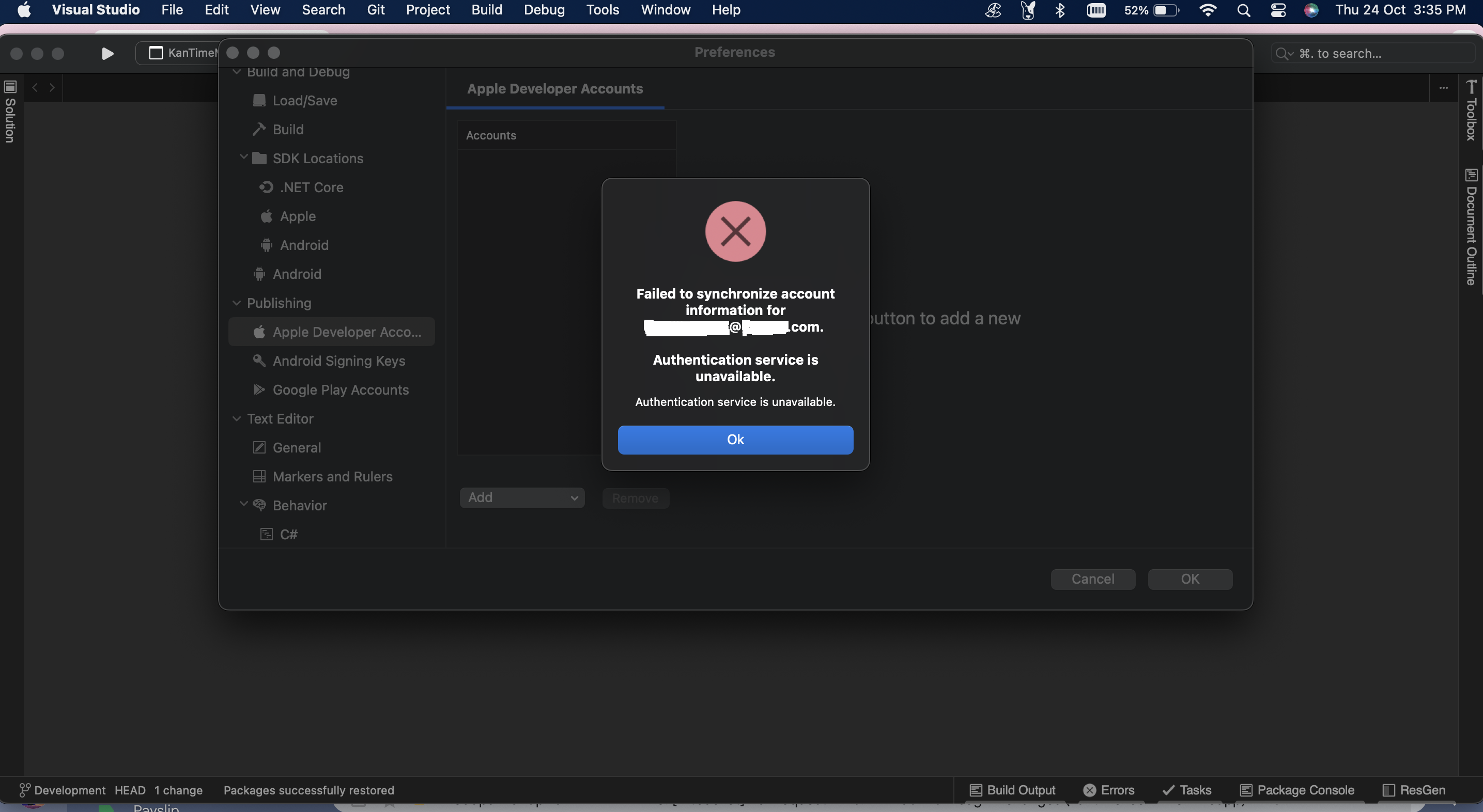Click the Remove account button
Image resolution: width=1483 pixels, height=812 pixels.
click(635, 498)
